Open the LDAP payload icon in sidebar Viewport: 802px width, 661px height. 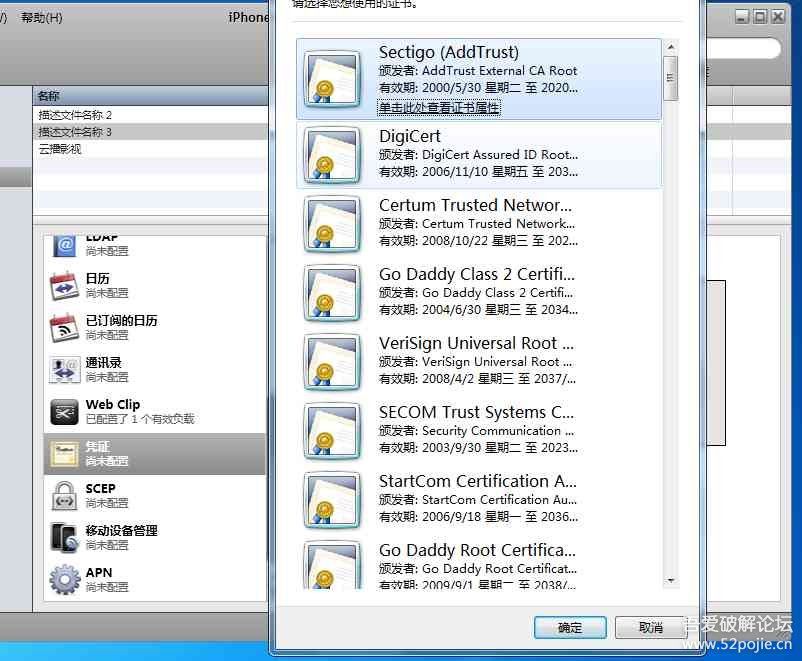[65, 246]
